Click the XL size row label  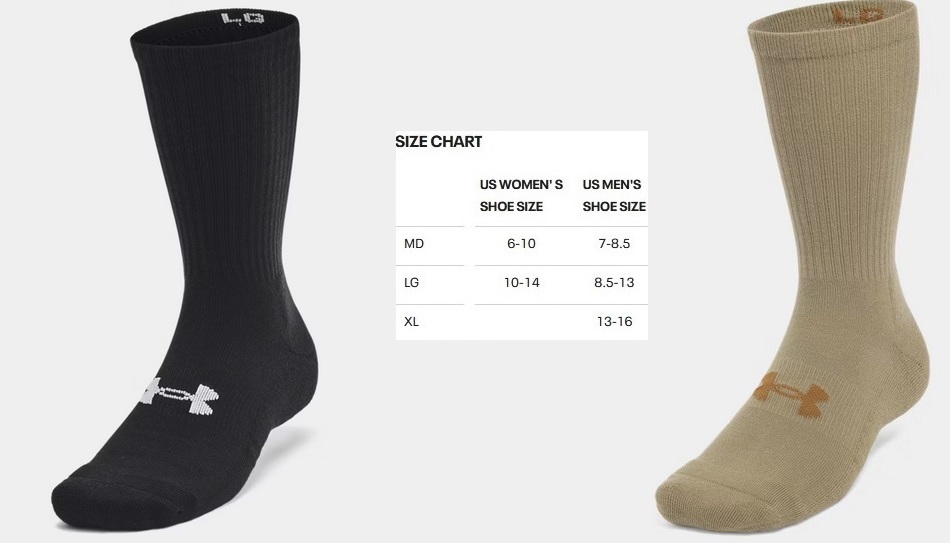pyautogui.click(x=411, y=321)
